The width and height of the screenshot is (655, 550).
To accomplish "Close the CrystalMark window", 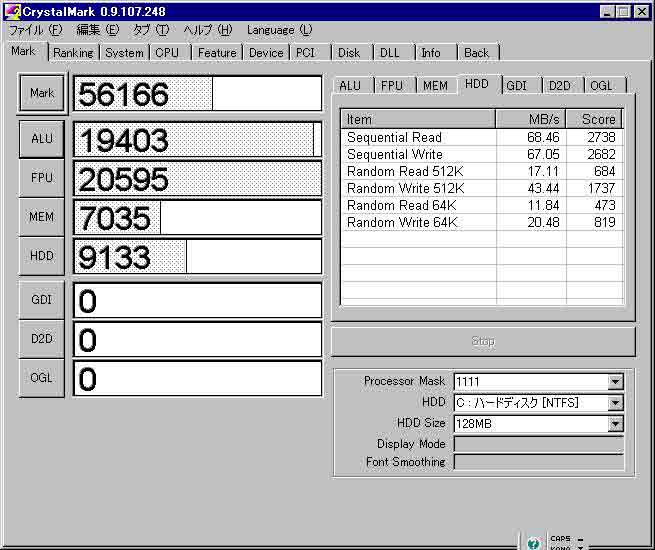I will click(641, 11).
